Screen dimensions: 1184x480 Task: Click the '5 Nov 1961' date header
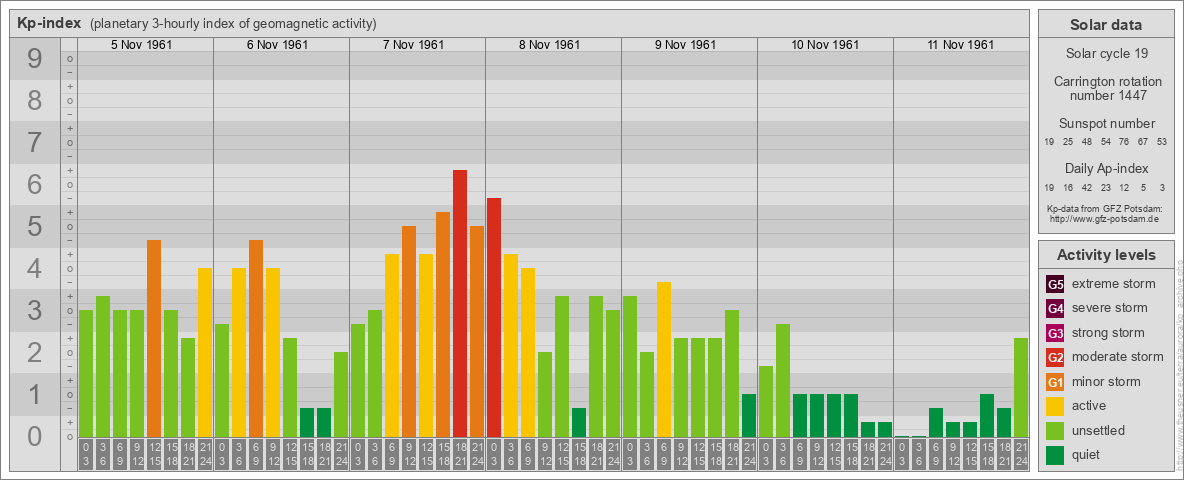141,45
